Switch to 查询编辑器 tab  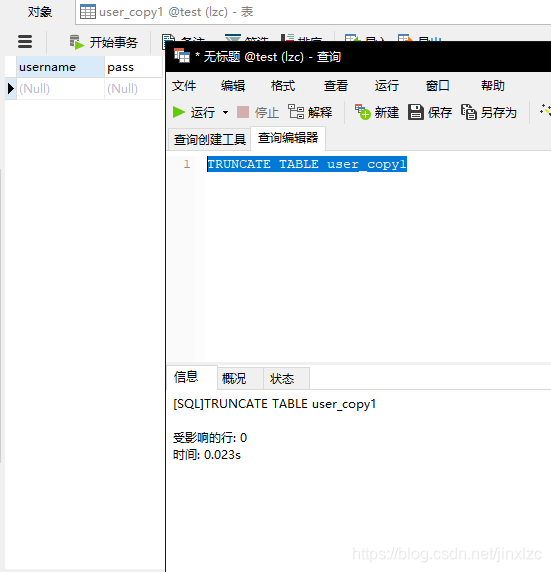click(288, 138)
